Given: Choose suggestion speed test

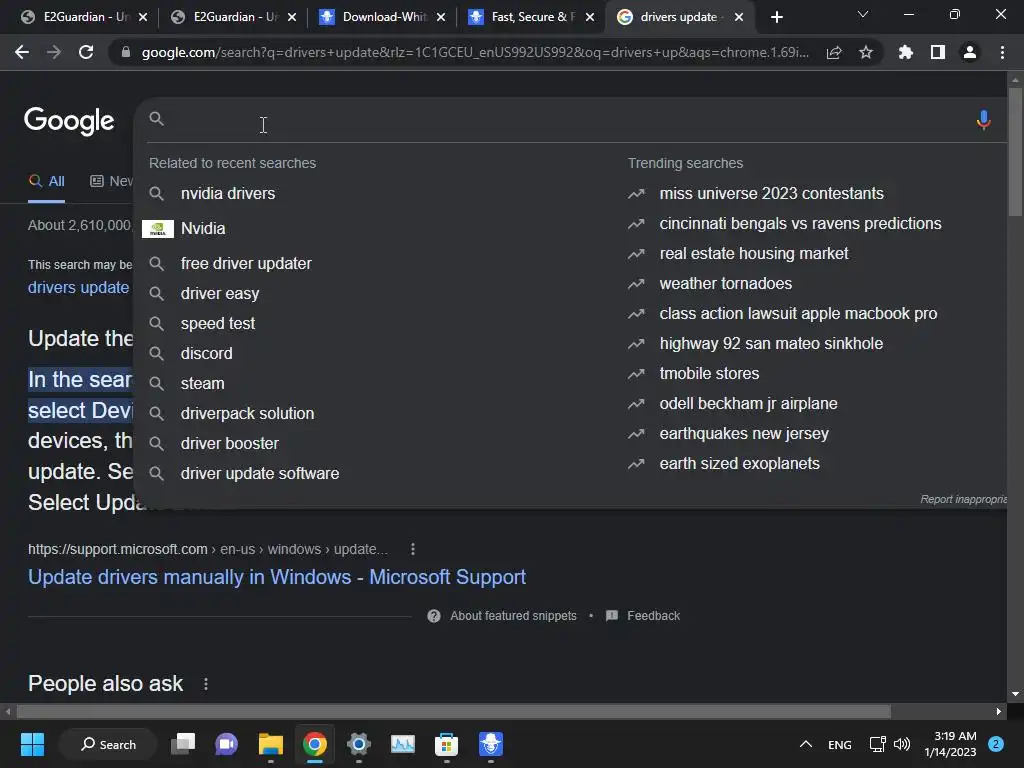Looking at the screenshot, I should pos(218,323).
